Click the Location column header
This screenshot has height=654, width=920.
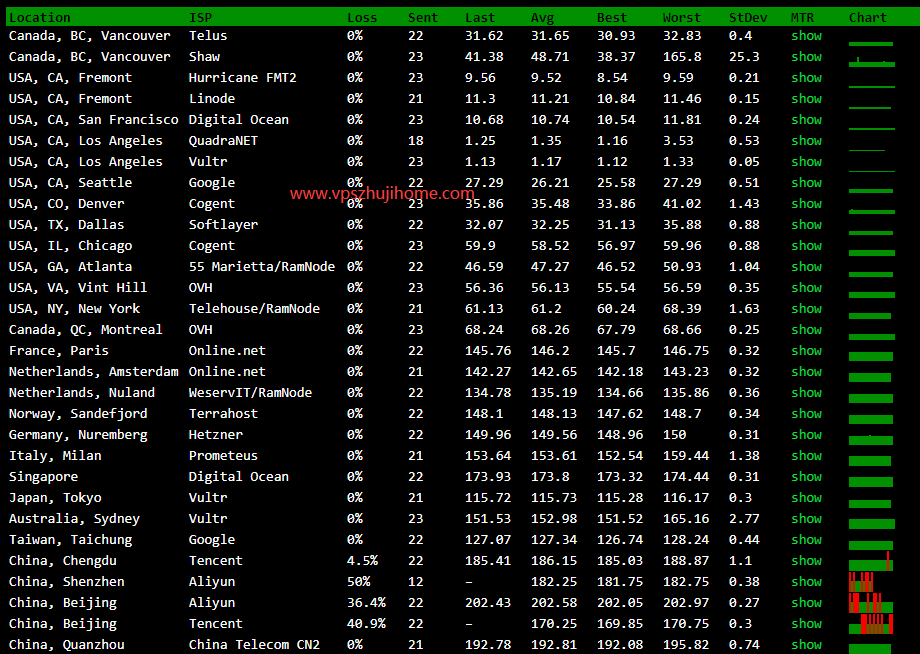tap(40, 17)
